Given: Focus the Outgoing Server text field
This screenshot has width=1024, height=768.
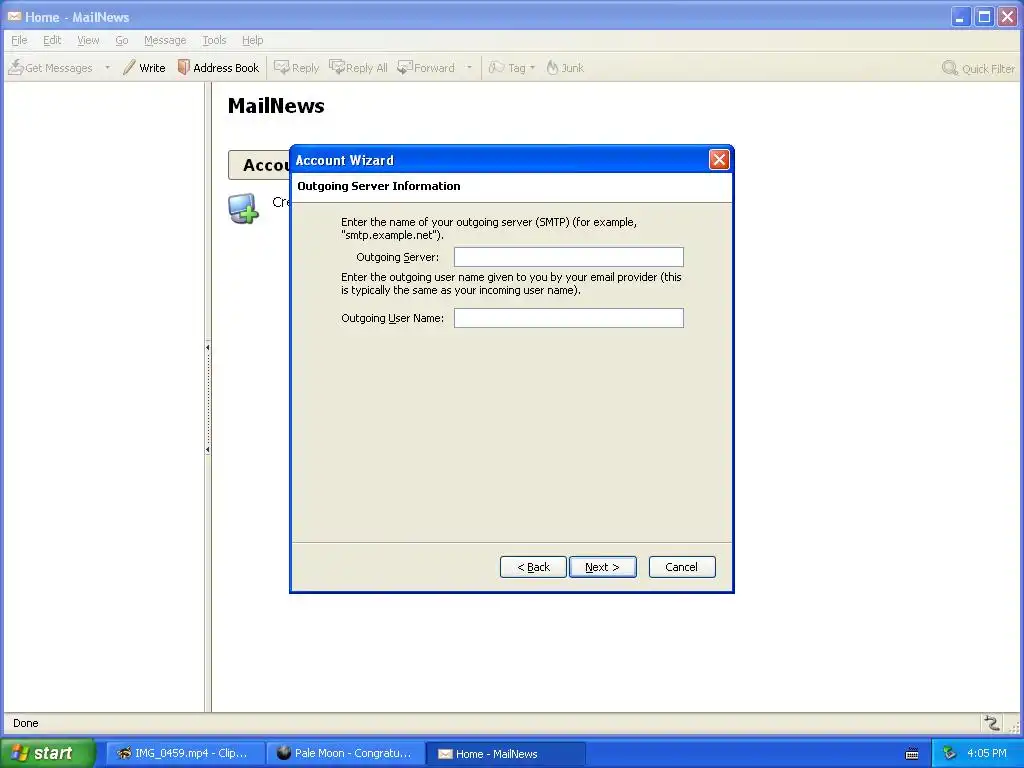Looking at the screenshot, I should pyautogui.click(x=569, y=257).
